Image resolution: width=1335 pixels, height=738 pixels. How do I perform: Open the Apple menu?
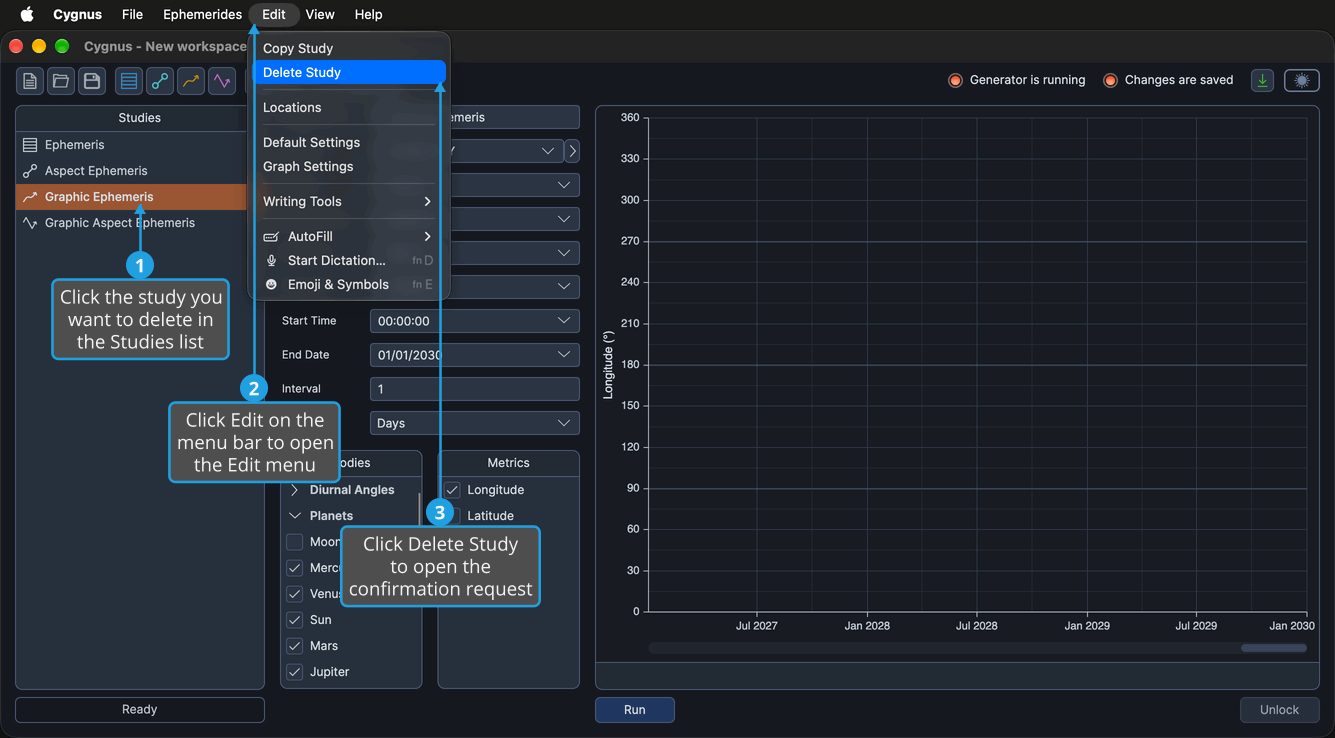pyautogui.click(x=27, y=14)
